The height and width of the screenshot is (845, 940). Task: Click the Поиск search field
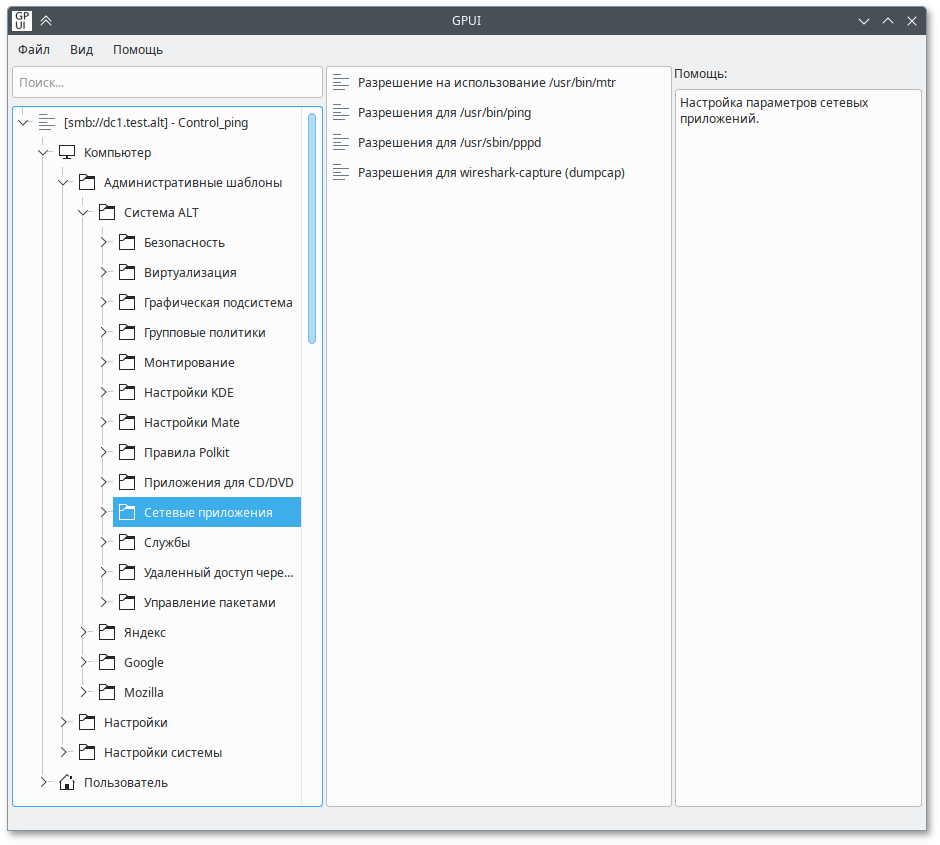click(167, 82)
